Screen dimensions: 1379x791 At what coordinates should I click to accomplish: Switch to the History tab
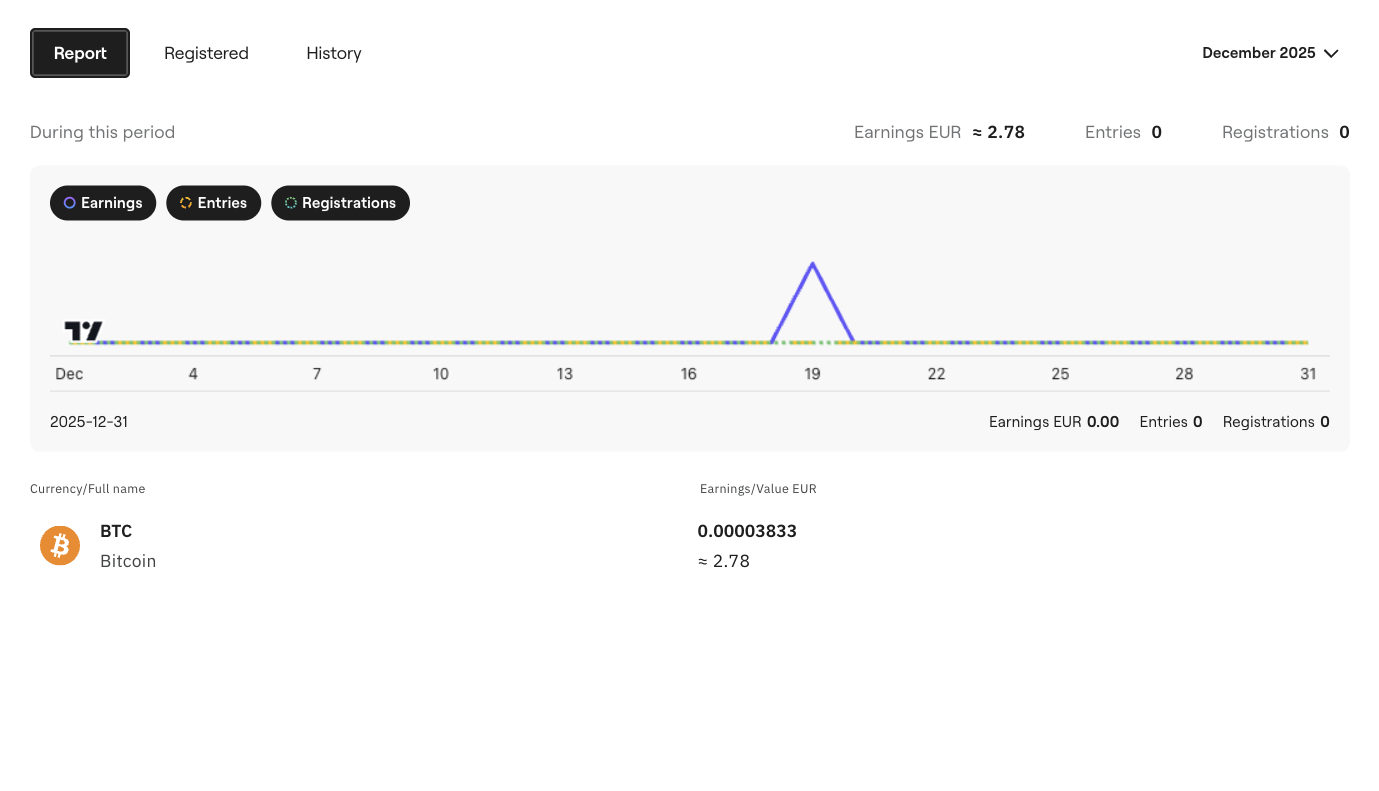(333, 53)
